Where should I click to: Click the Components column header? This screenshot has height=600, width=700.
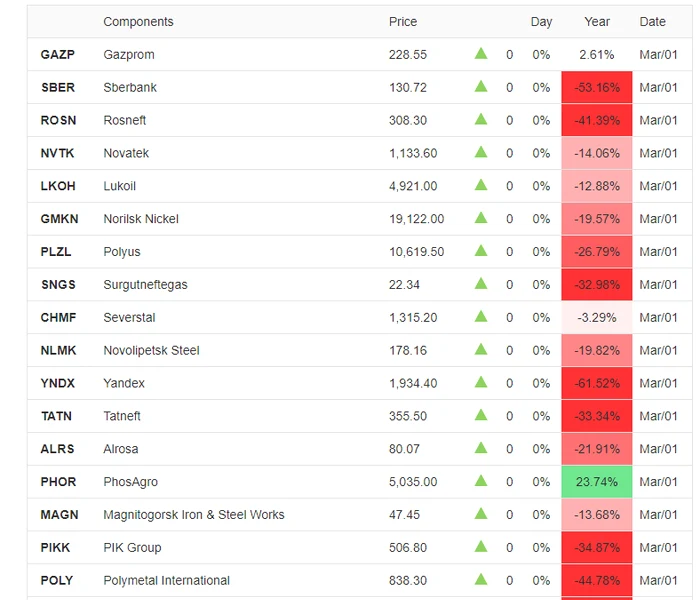[x=138, y=22]
